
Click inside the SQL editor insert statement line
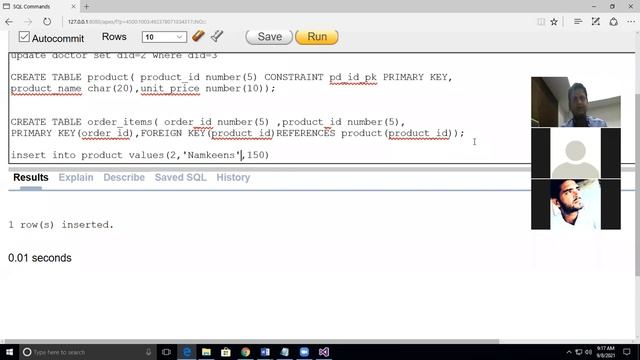coord(140,155)
